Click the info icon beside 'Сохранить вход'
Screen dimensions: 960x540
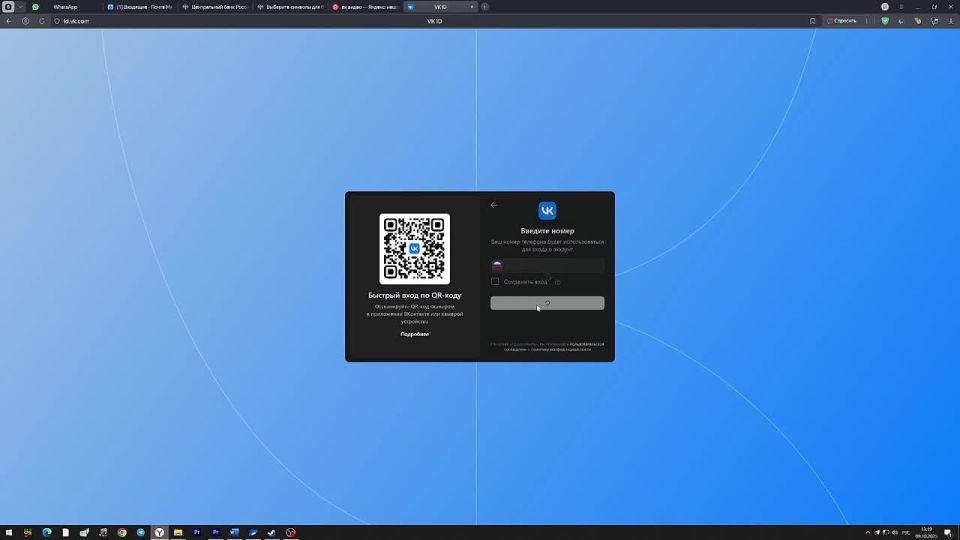[557, 282]
